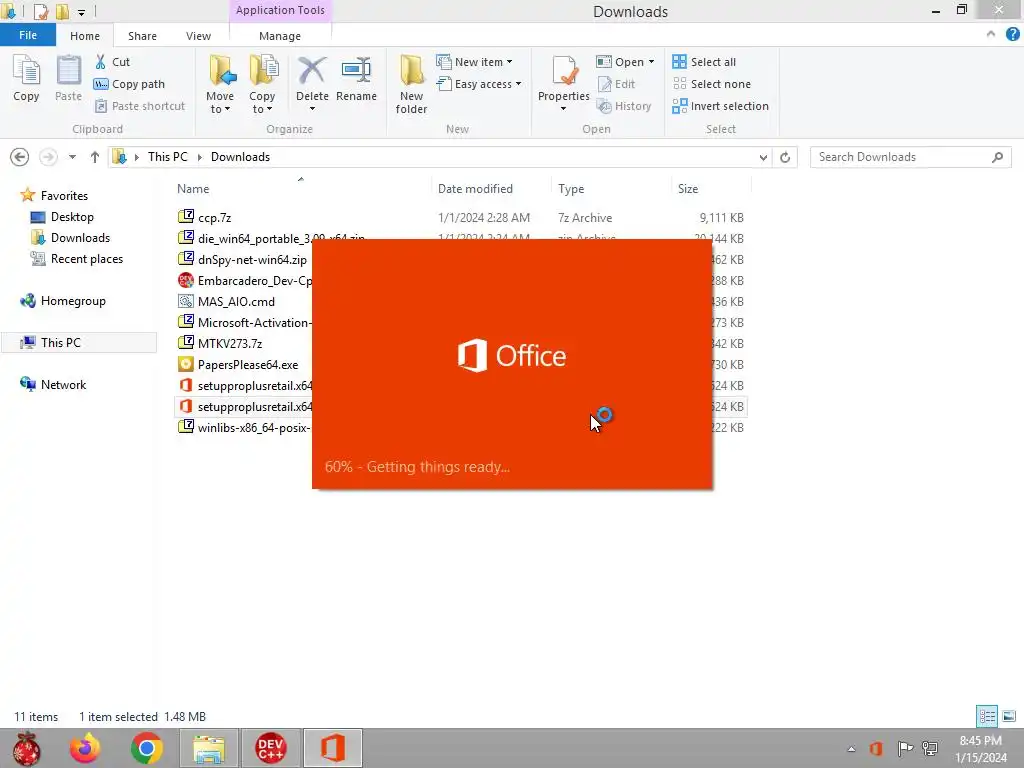Go back with the Back arrow
The image size is (1024, 768).
pos(20,157)
